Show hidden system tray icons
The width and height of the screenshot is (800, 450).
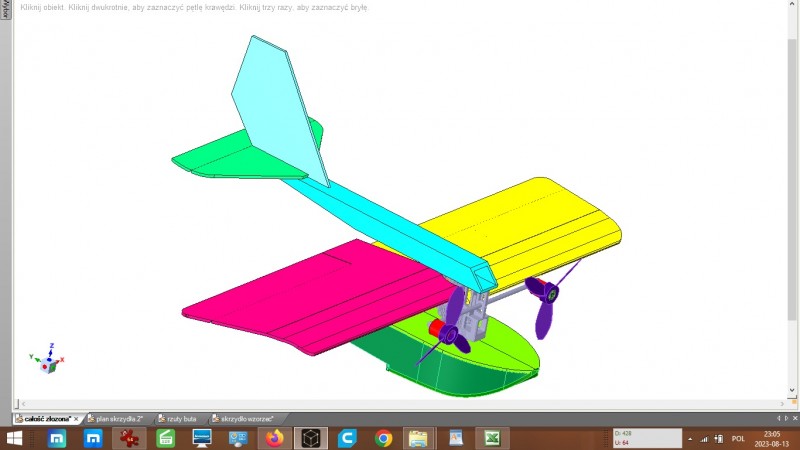pyautogui.click(x=690, y=439)
